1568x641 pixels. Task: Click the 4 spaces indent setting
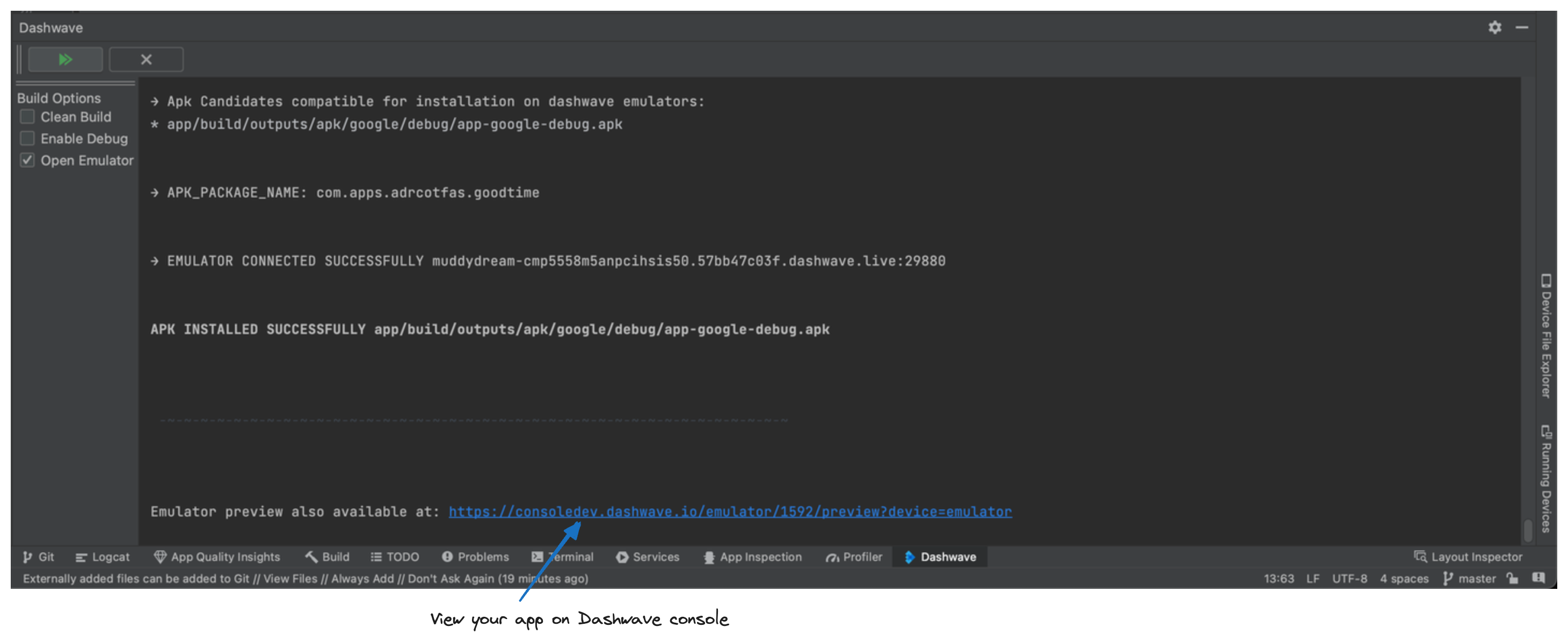coord(1404,578)
